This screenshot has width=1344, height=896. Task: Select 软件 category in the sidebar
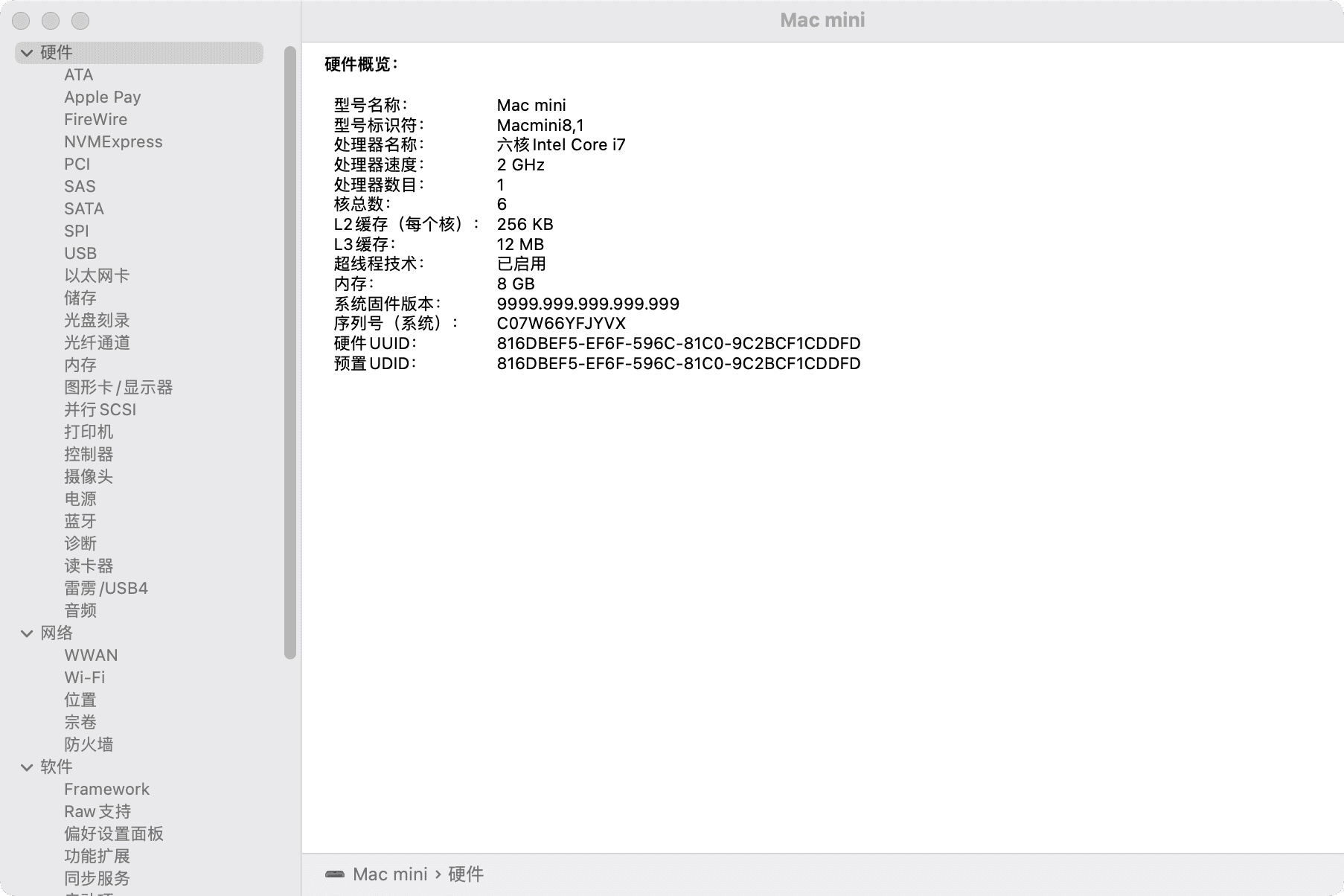57,767
